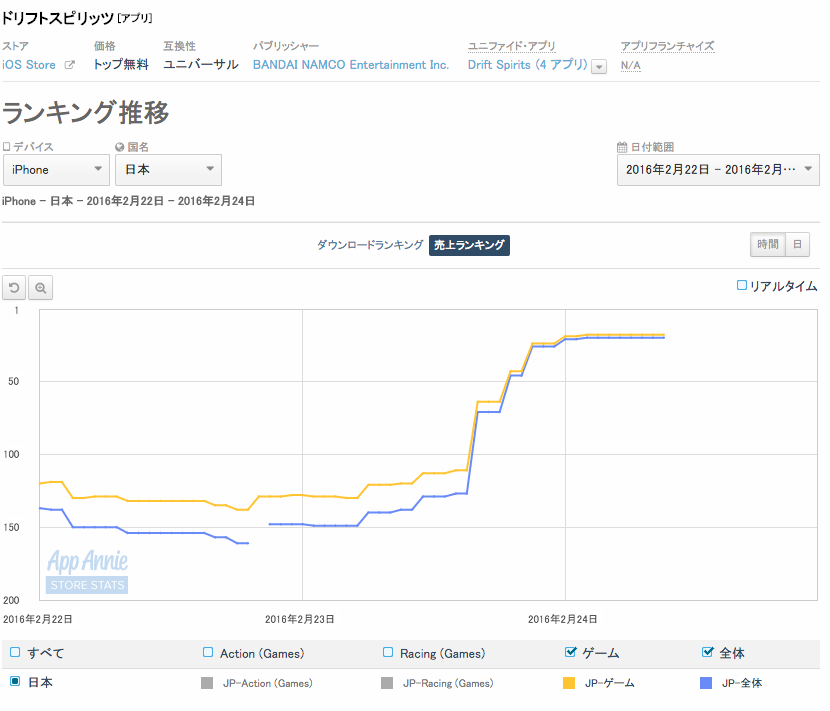The width and height of the screenshot is (830, 711).
Task: Check the すべて checkbox
Action: 15,652
